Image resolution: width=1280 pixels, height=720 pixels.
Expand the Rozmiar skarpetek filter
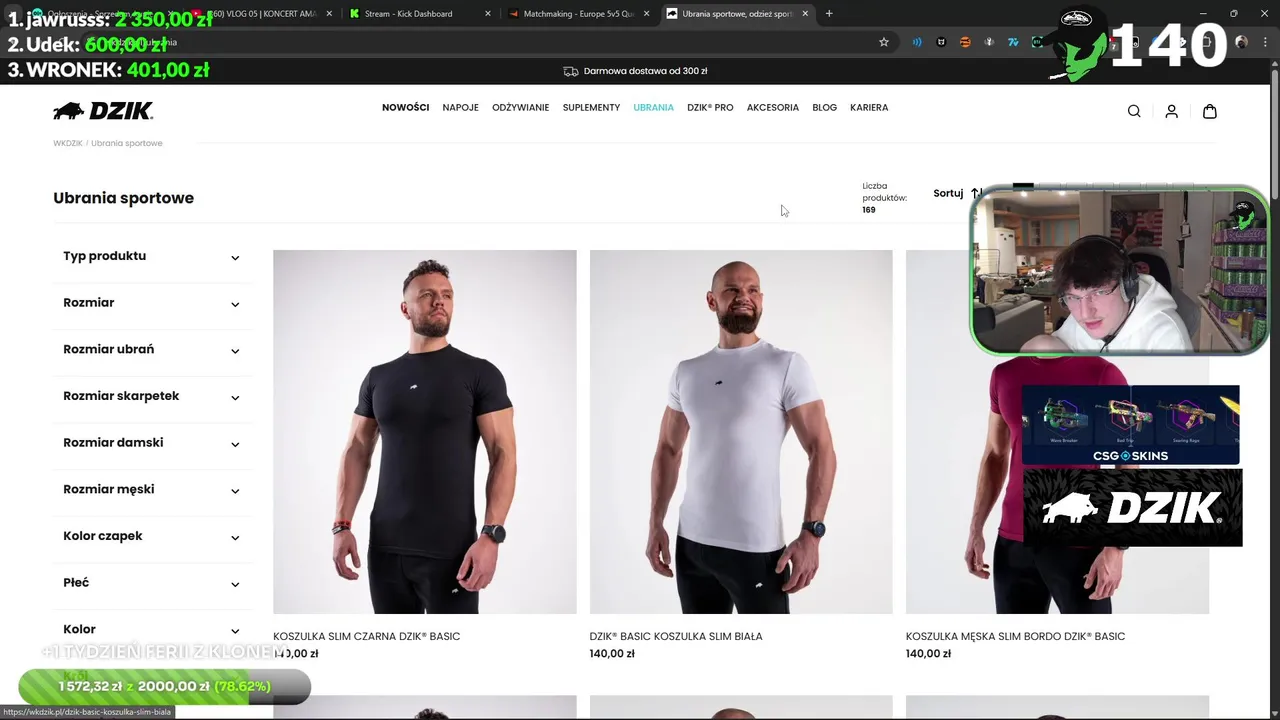(152, 396)
